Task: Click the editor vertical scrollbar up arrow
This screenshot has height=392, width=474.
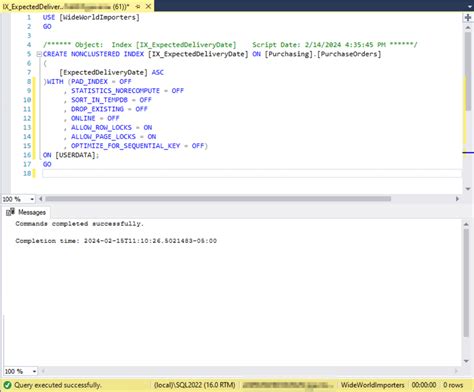Action: tap(468, 28)
